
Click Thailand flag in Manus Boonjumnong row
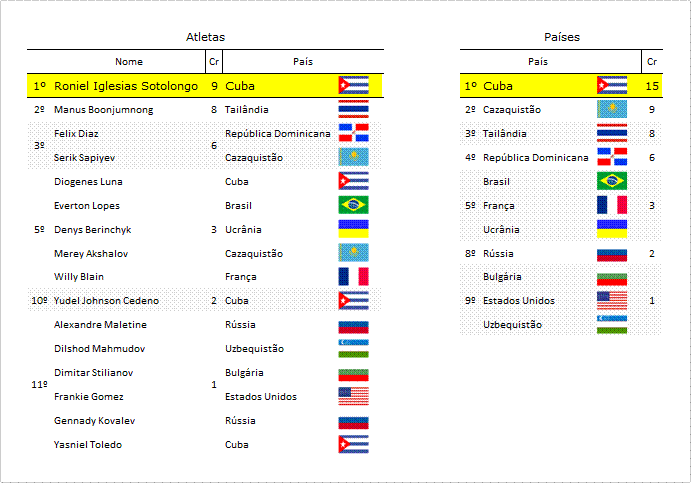click(353, 109)
